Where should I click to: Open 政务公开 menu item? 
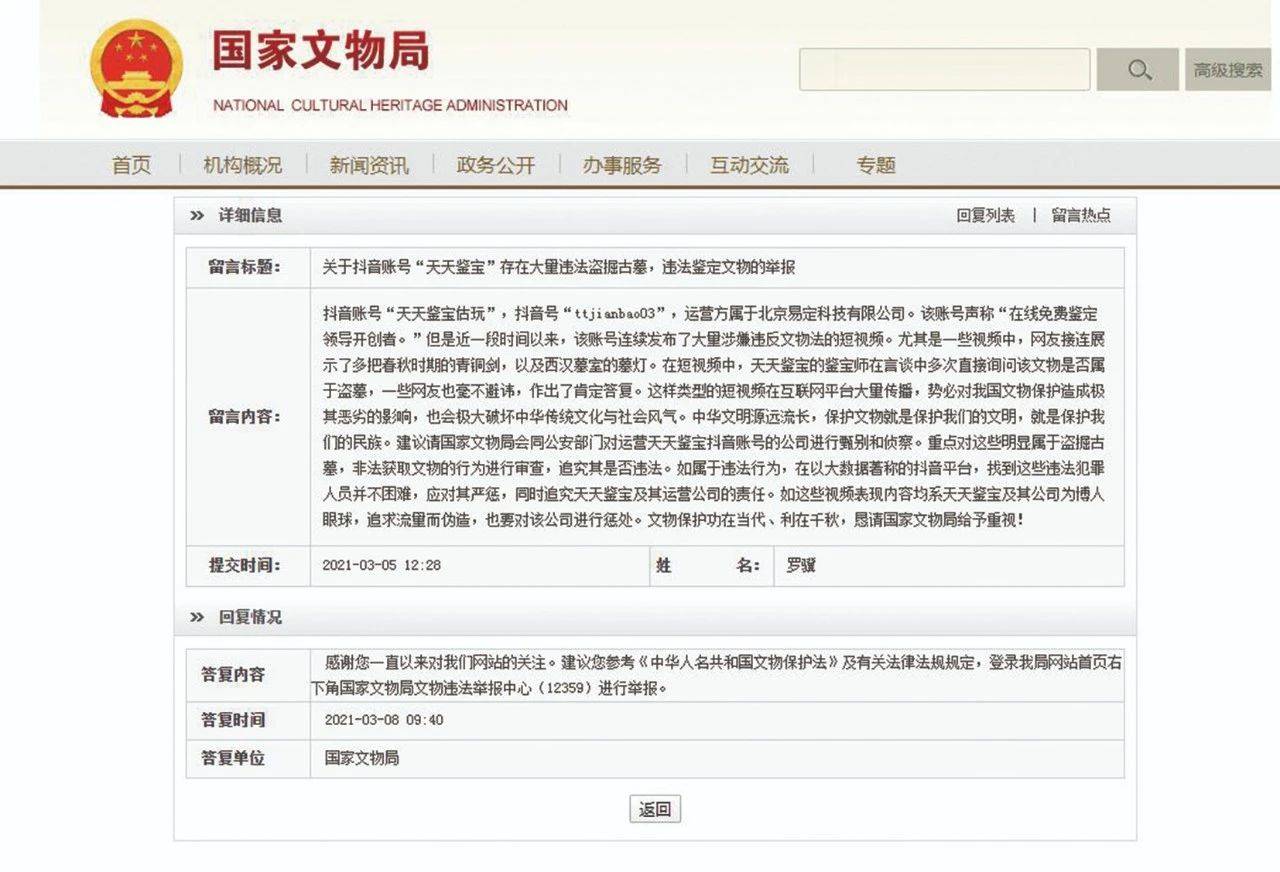[x=496, y=165]
